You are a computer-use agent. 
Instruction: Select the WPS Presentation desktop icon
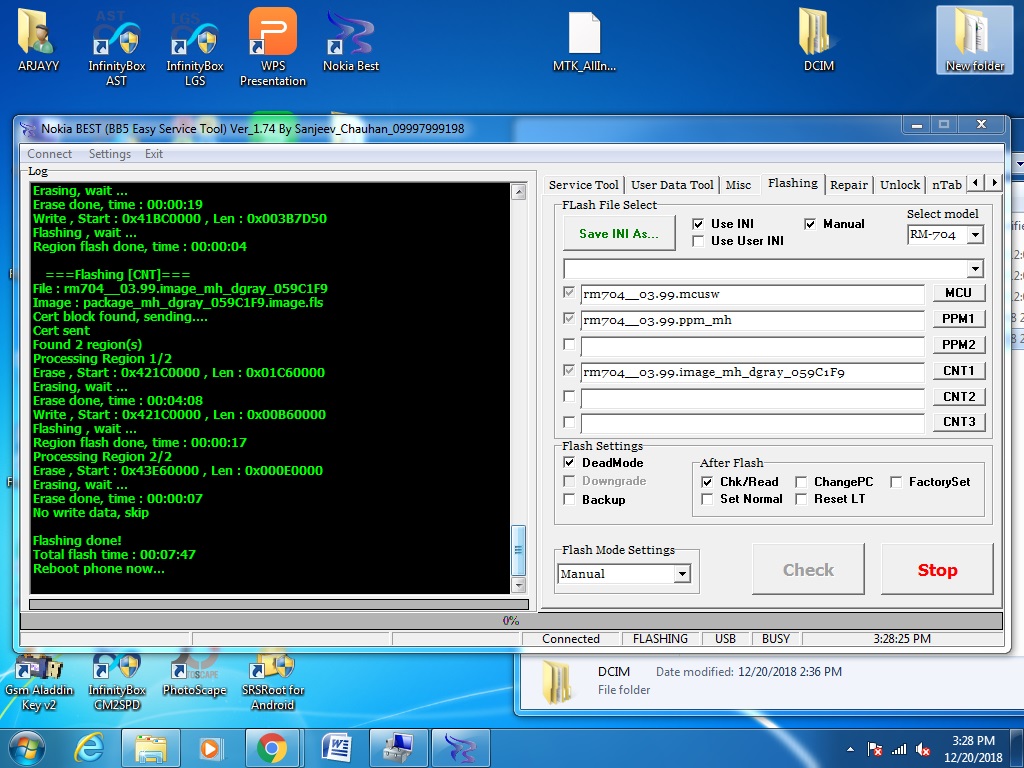coord(272,48)
